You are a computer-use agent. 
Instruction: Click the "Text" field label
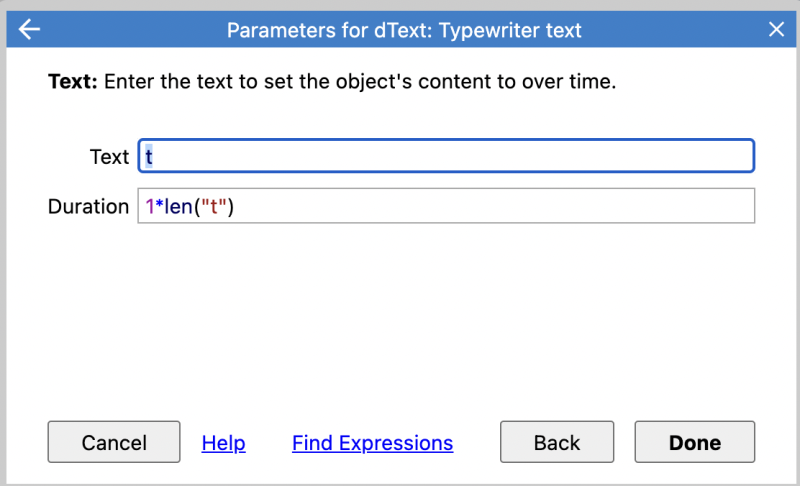pos(109,157)
